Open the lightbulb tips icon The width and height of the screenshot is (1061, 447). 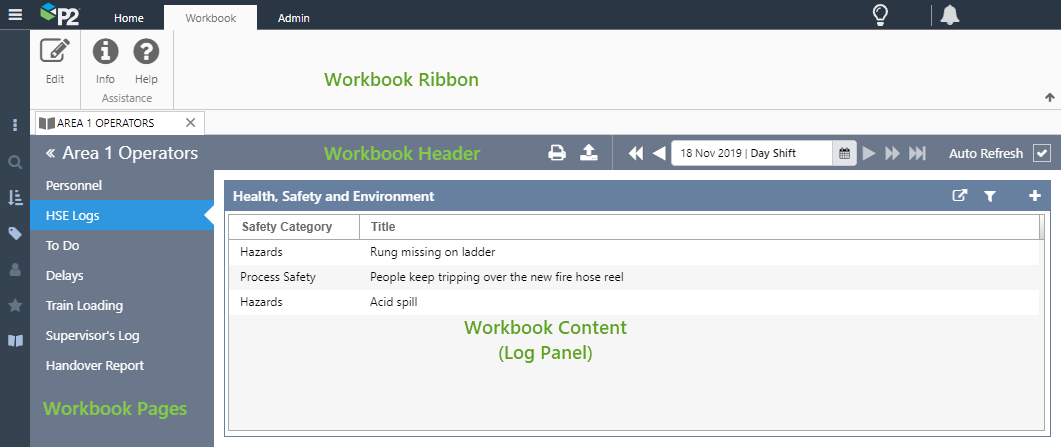880,14
